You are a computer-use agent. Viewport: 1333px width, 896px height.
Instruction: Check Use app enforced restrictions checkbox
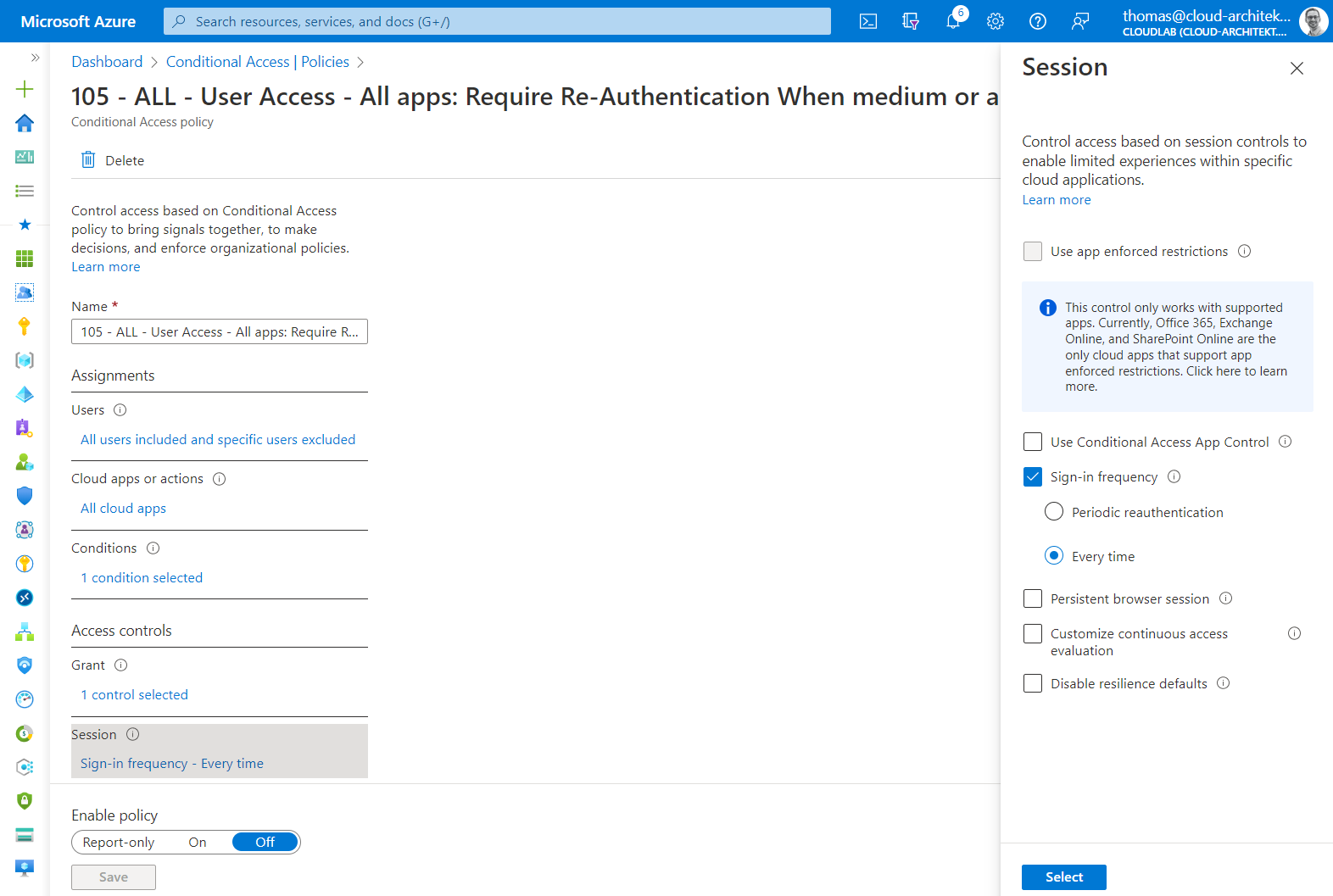1033,251
